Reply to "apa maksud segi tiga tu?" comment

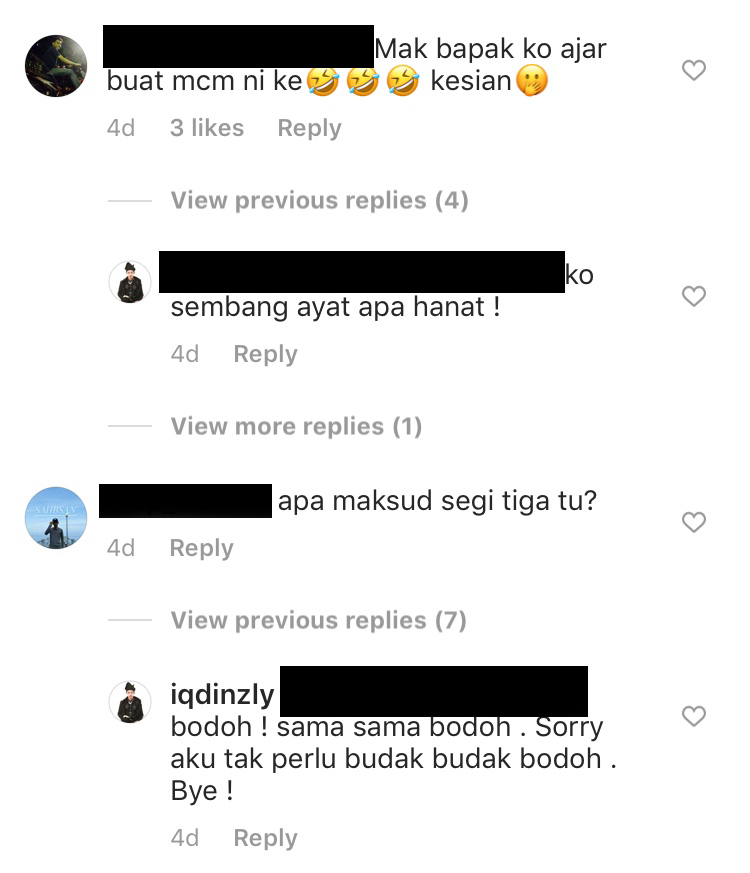202,548
